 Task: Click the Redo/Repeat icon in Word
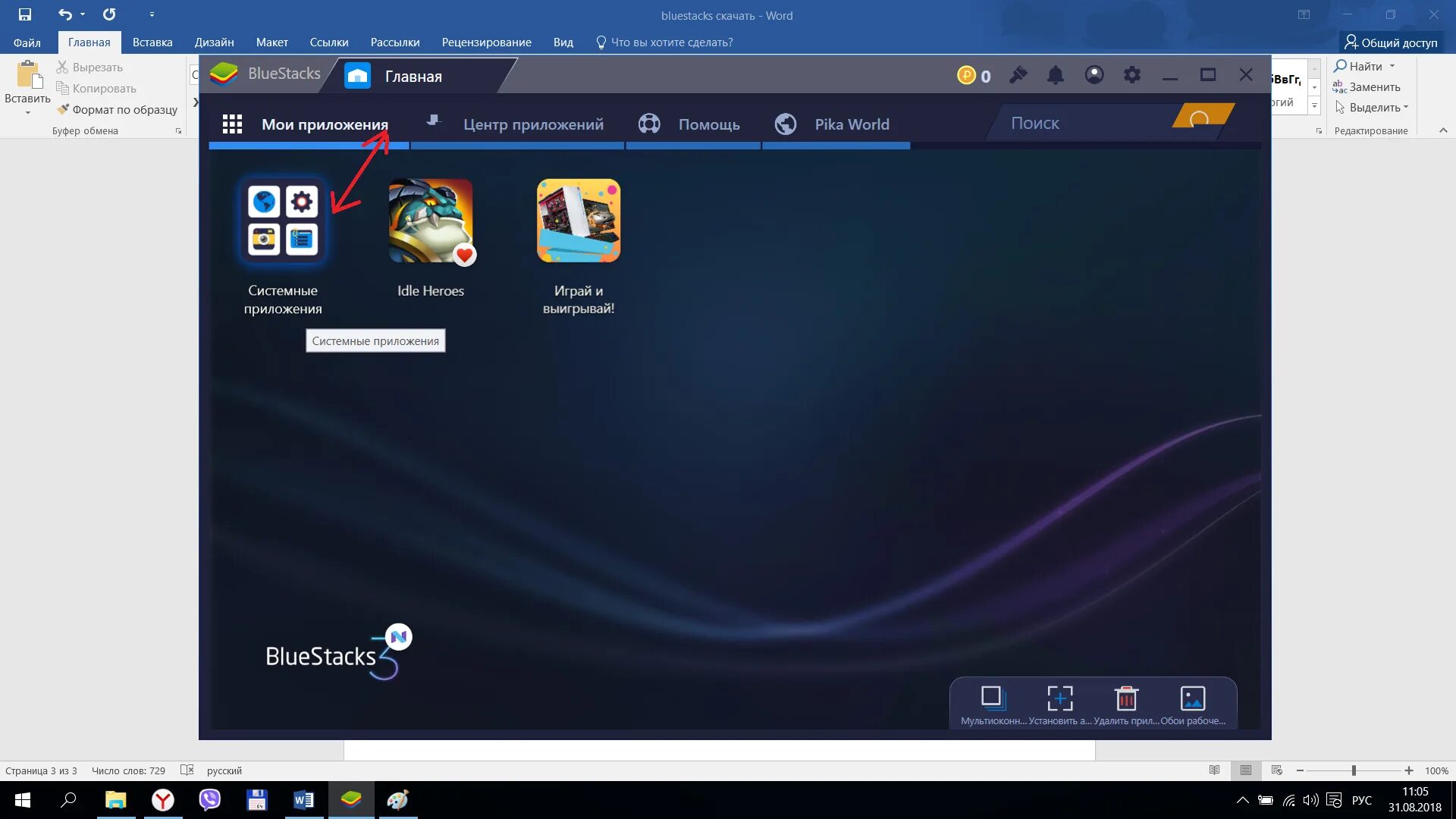(110, 14)
